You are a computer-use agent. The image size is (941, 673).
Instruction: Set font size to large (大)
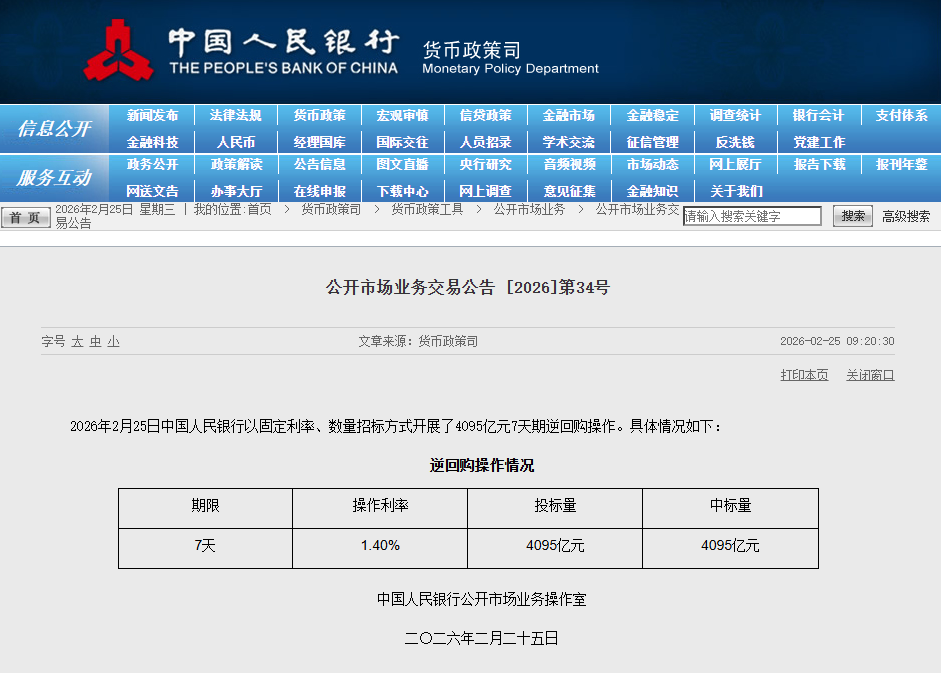[x=77, y=342]
